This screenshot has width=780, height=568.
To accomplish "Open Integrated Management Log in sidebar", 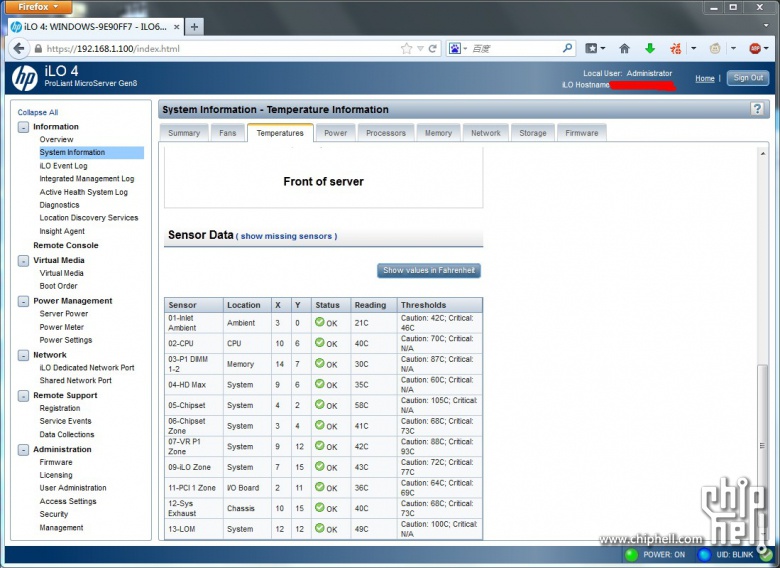I will [x=87, y=179].
